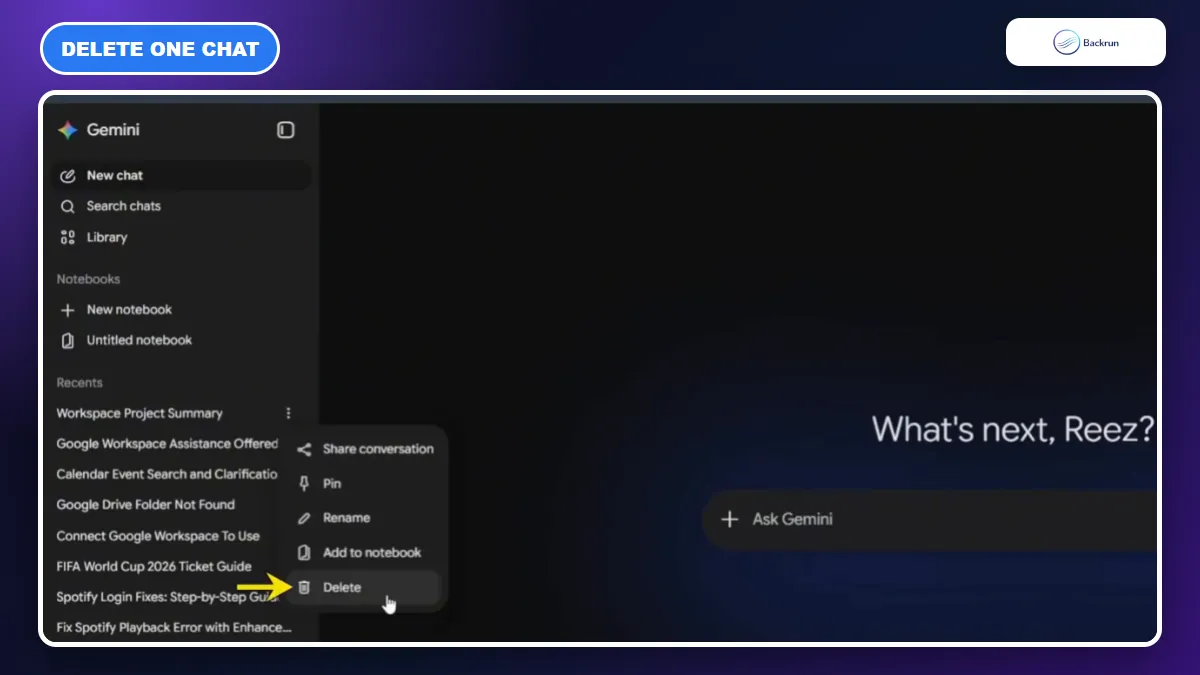Screen dimensions: 1200x675
Task: Click the Search chats magnifier icon
Action: [68, 207]
